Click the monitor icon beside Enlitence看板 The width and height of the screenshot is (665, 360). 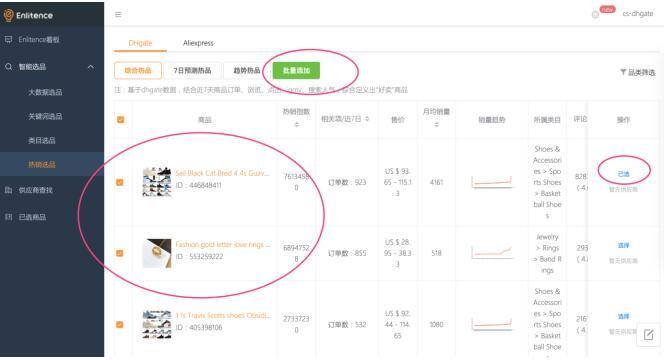click(x=8, y=39)
